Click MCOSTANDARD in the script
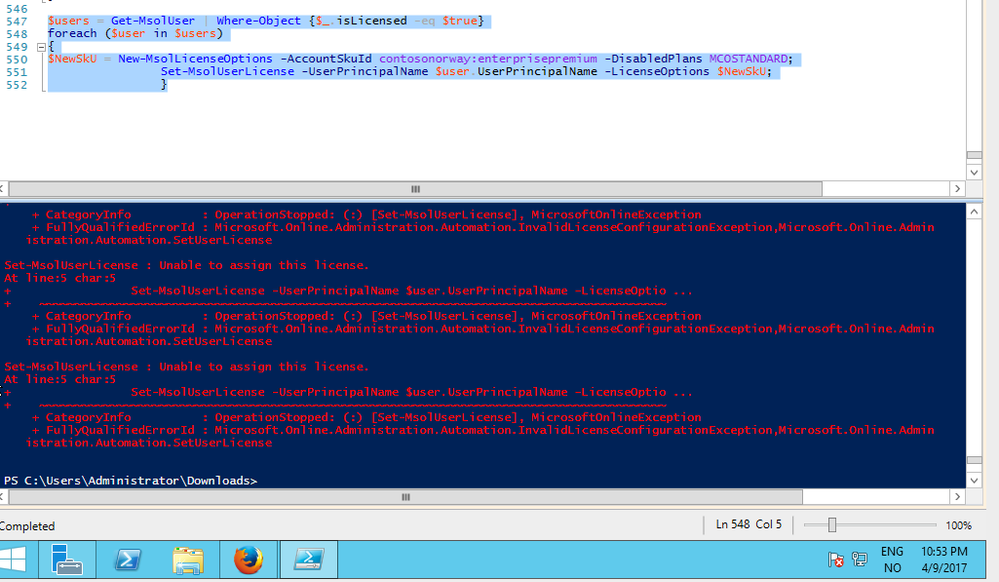The width and height of the screenshot is (999, 582). tap(748, 59)
